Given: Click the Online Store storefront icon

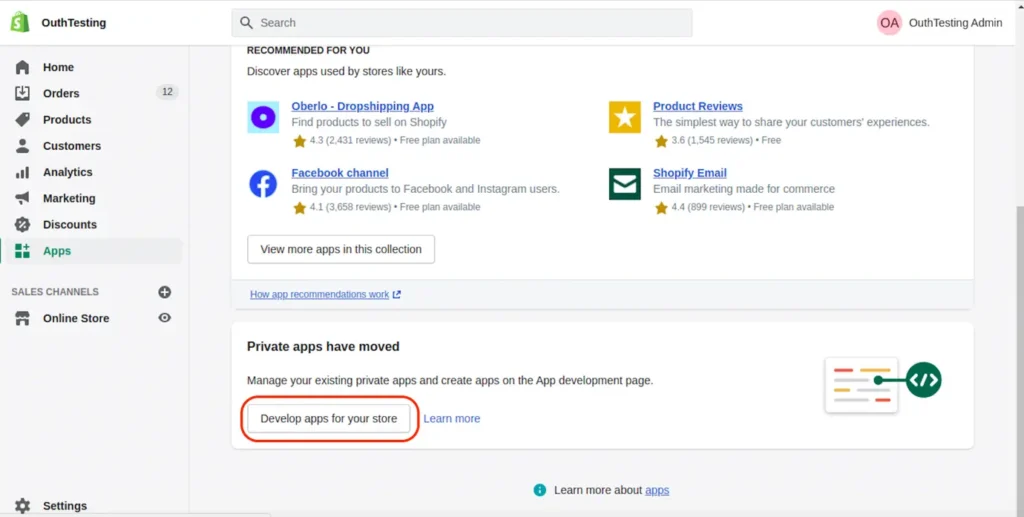Looking at the screenshot, I should pyautogui.click(x=22, y=318).
